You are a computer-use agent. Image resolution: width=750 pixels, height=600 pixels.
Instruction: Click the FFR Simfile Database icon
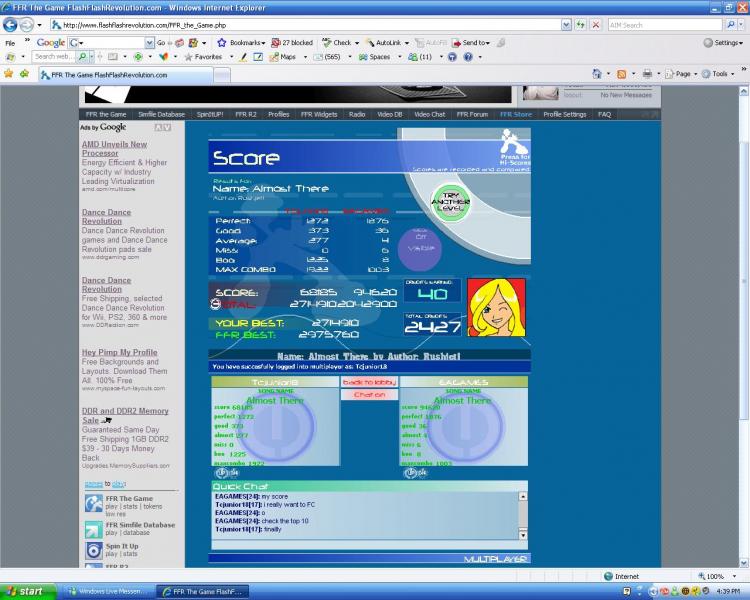coord(92,527)
